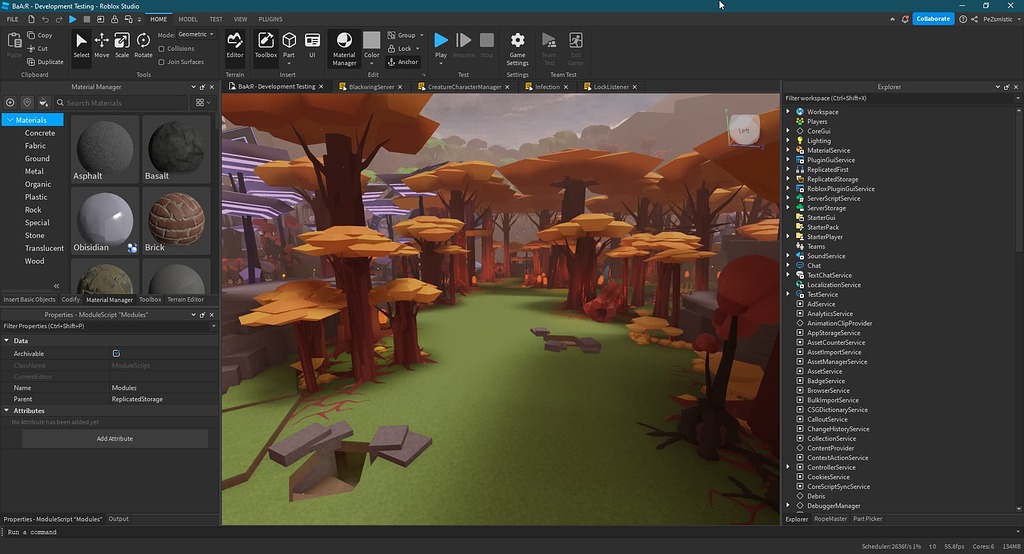Click the share icon near username
Image resolution: width=1024 pixels, height=554 pixels.
(x=974, y=19)
